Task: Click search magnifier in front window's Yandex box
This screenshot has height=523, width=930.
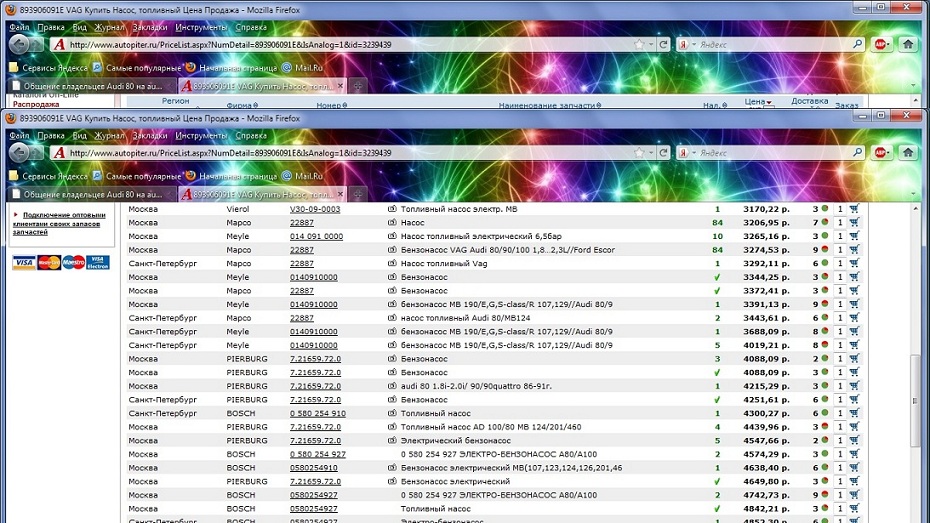Action: pyautogui.click(x=858, y=153)
